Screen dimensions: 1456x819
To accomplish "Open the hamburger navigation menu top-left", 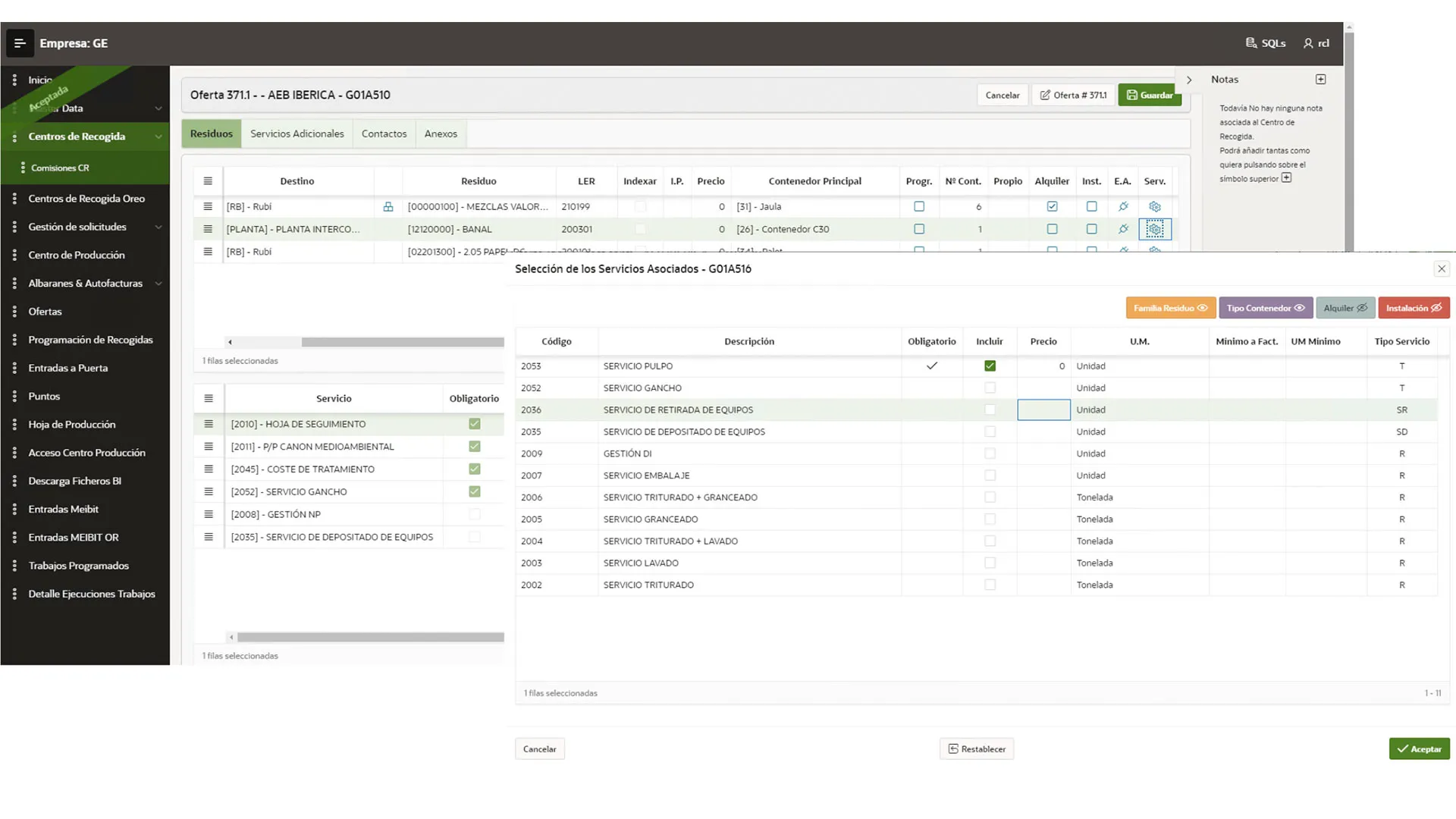I will click(x=20, y=43).
